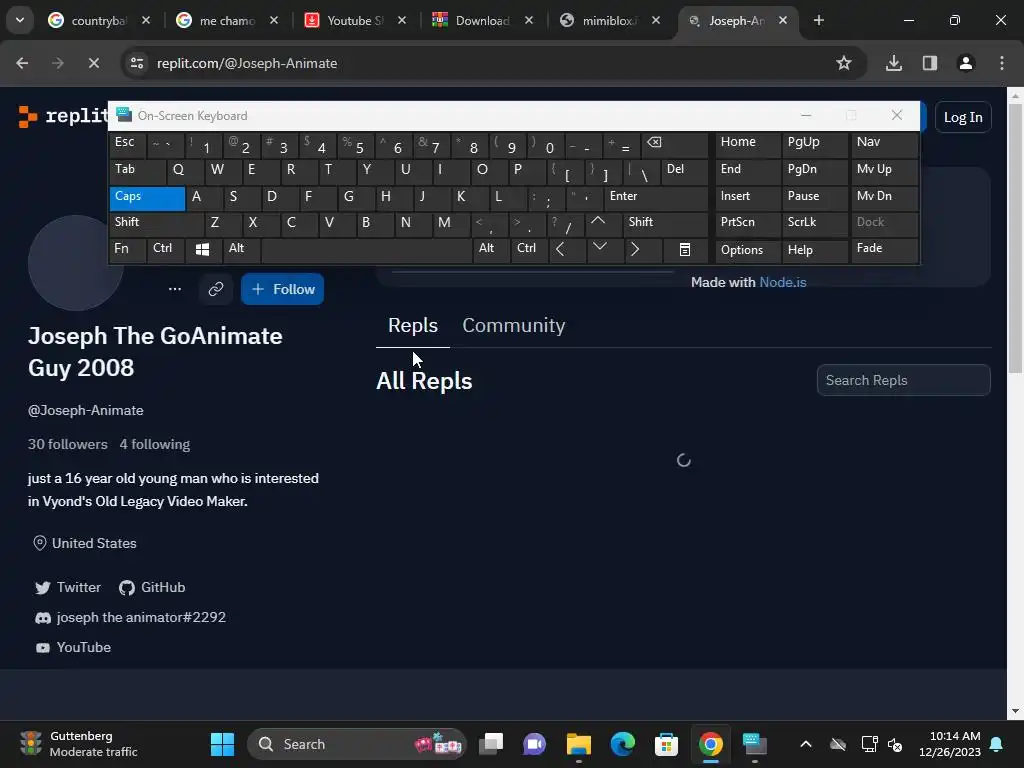1024x768 pixels.
Task: Open File Explorer from the taskbar
Action: click(x=579, y=744)
